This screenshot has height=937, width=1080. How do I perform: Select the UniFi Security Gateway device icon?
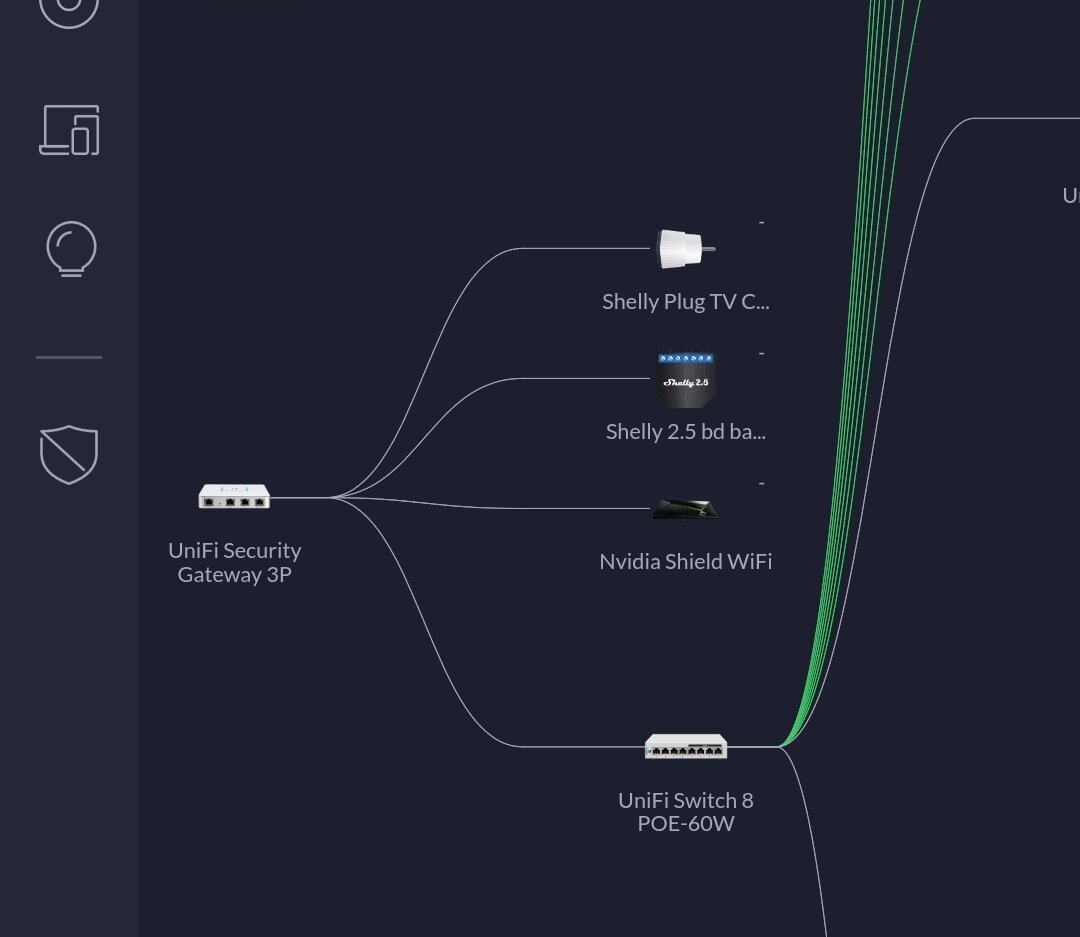[234, 496]
